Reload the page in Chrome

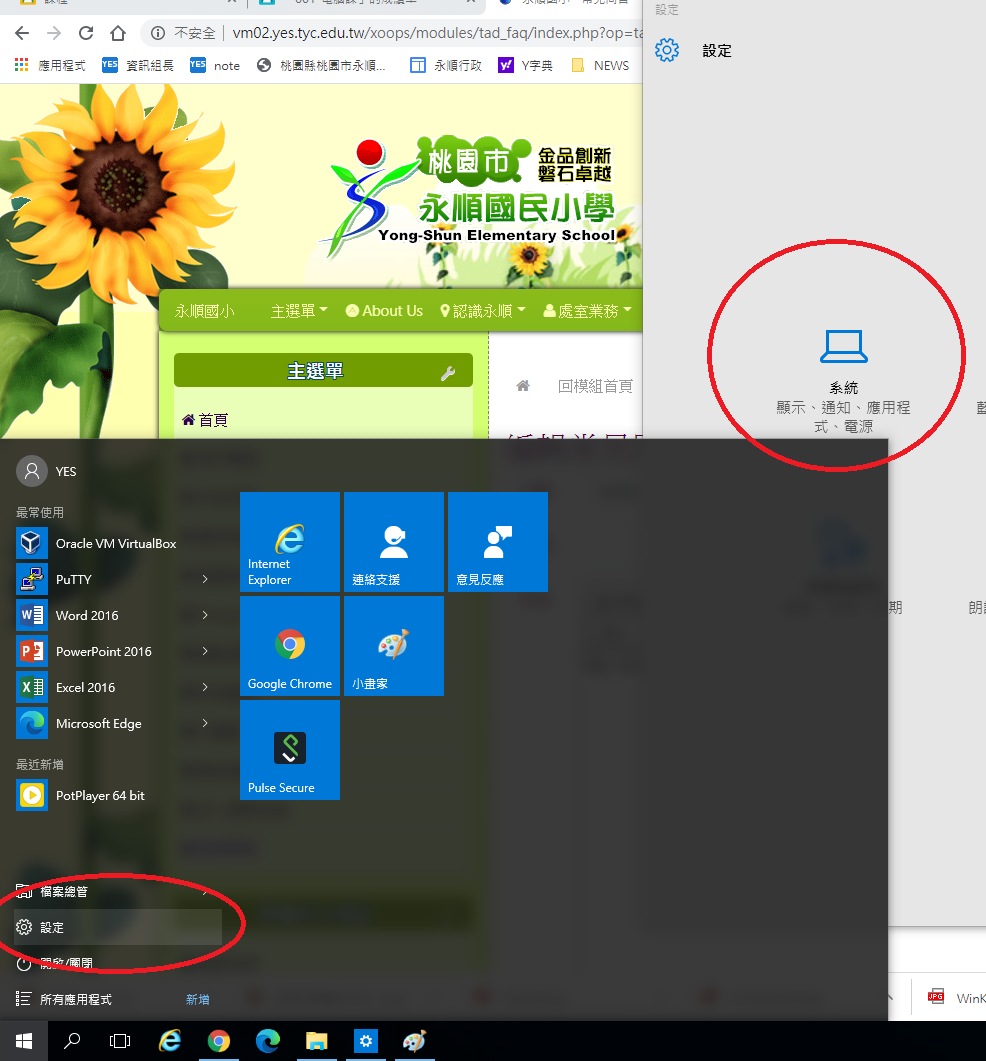[86, 32]
